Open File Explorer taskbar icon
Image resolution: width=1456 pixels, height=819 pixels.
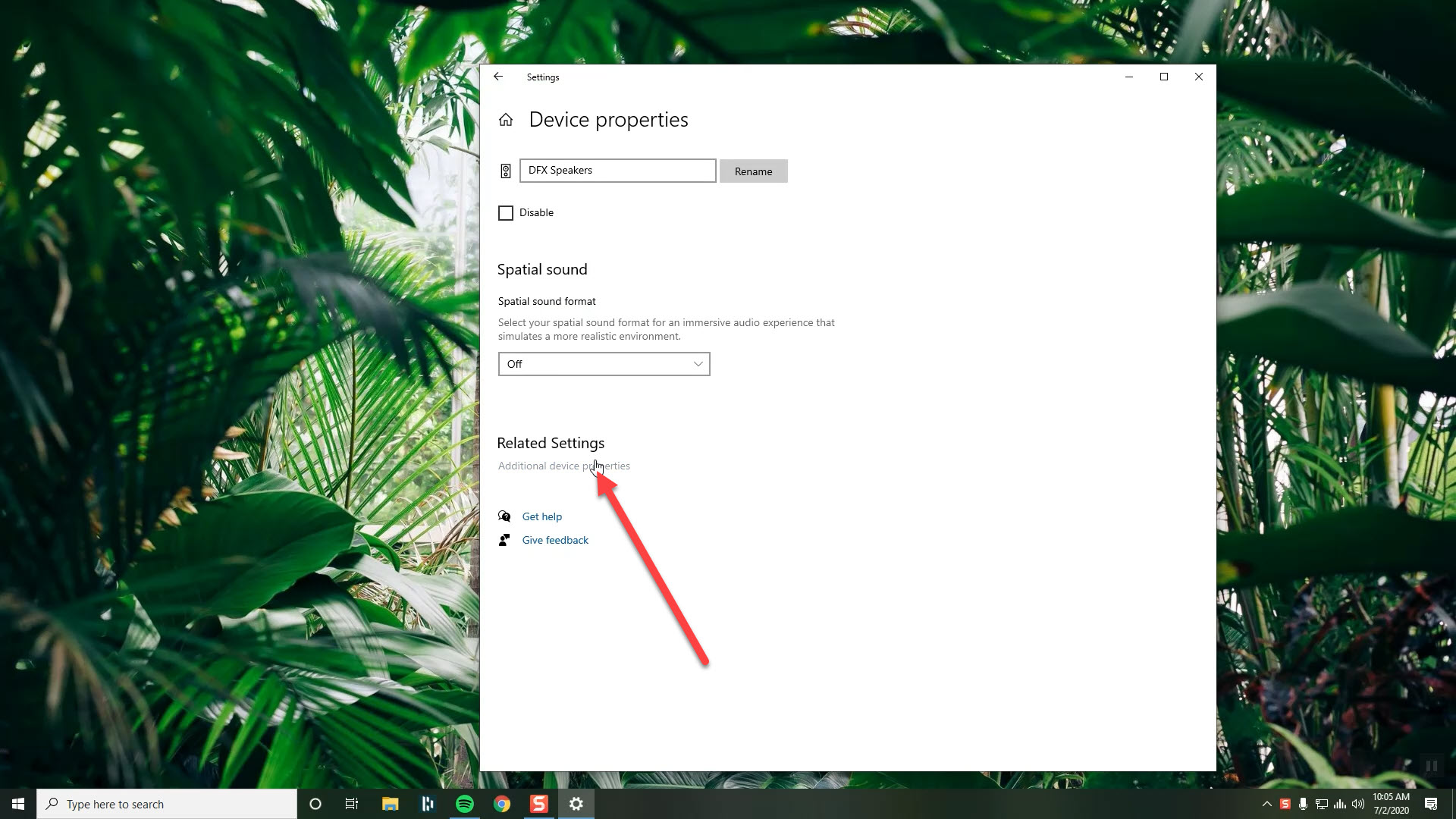coord(390,804)
